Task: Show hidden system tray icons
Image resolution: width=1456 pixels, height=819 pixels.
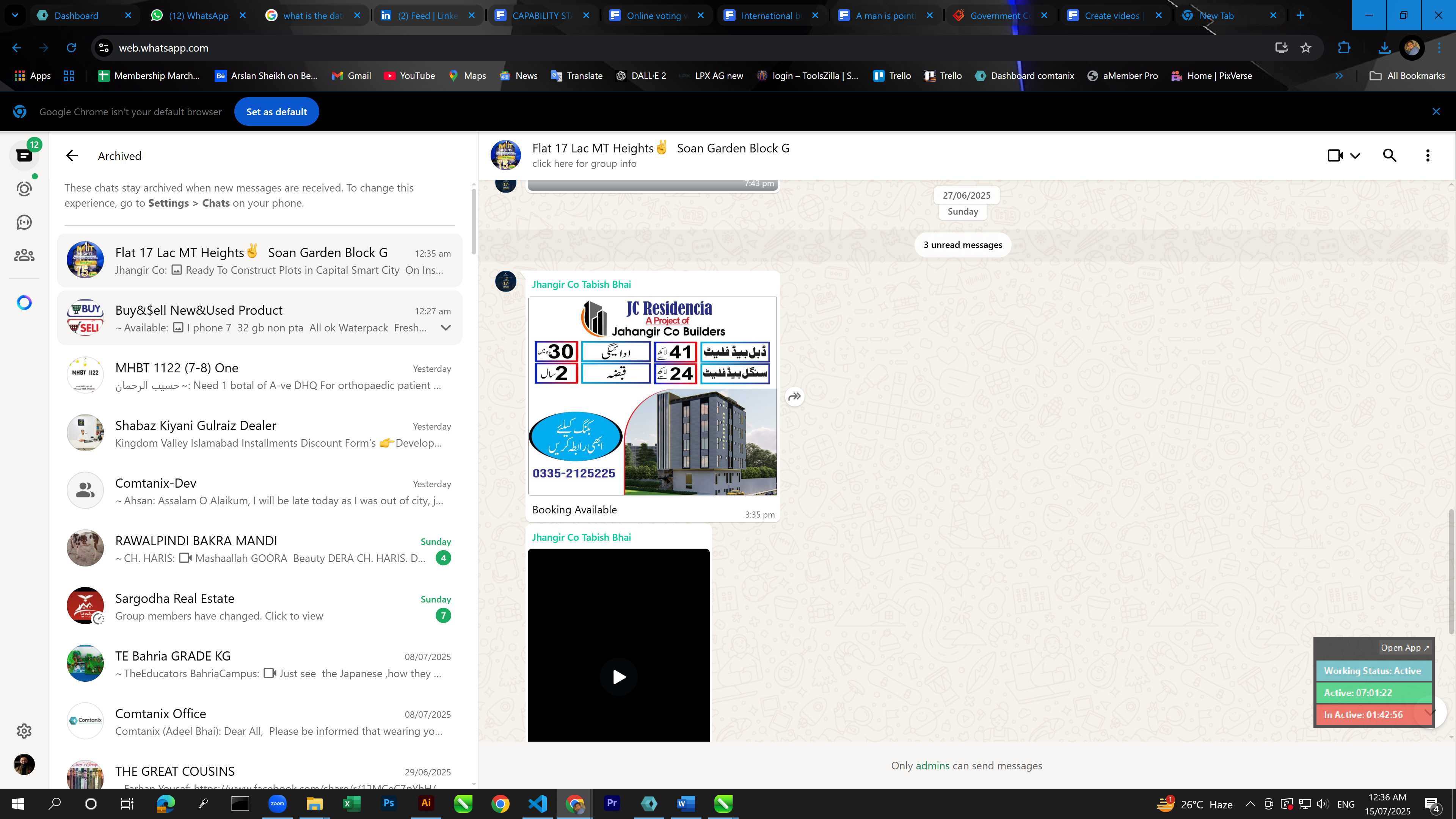Action: 1250,804
